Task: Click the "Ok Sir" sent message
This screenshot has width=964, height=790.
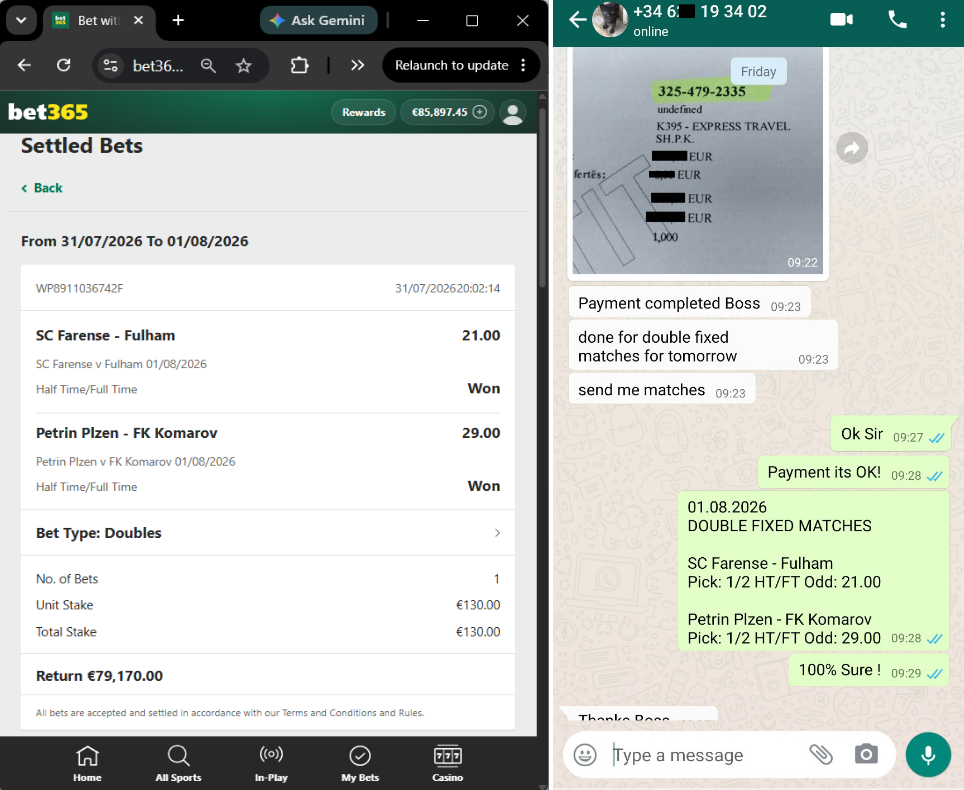Action: (891, 435)
